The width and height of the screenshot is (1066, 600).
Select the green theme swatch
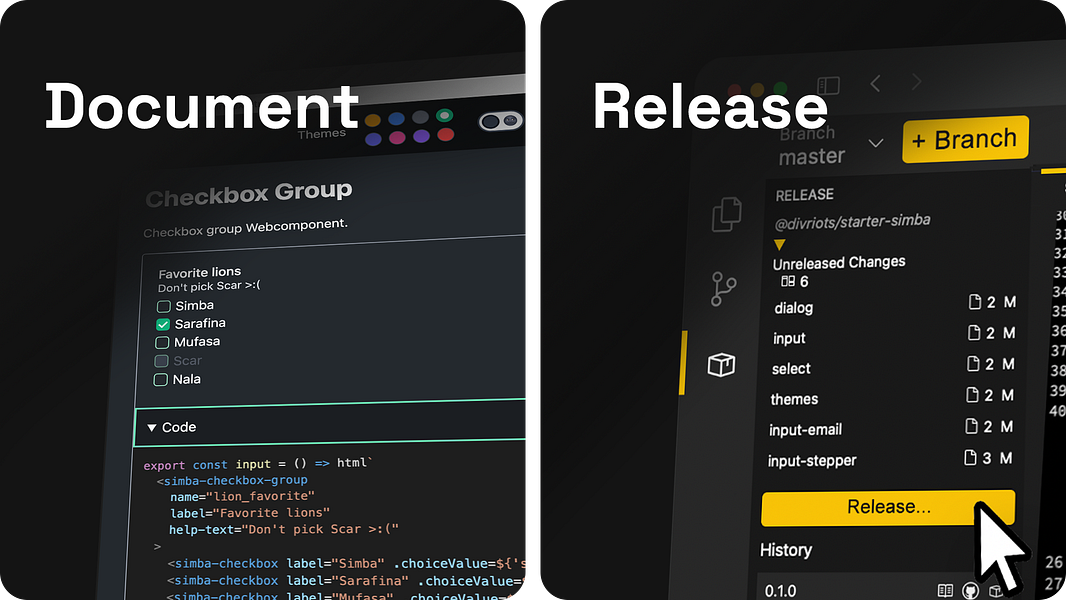click(x=445, y=115)
